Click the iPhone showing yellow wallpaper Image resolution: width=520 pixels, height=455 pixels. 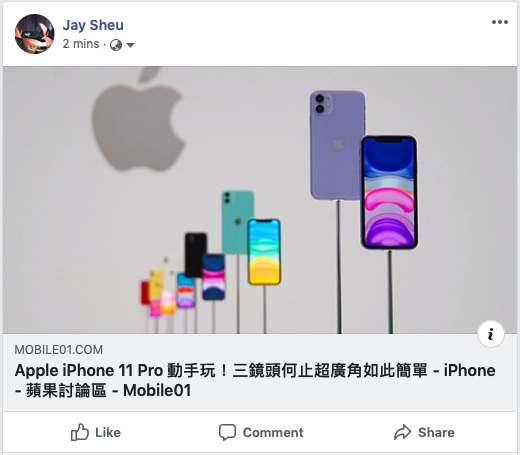(x=264, y=252)
